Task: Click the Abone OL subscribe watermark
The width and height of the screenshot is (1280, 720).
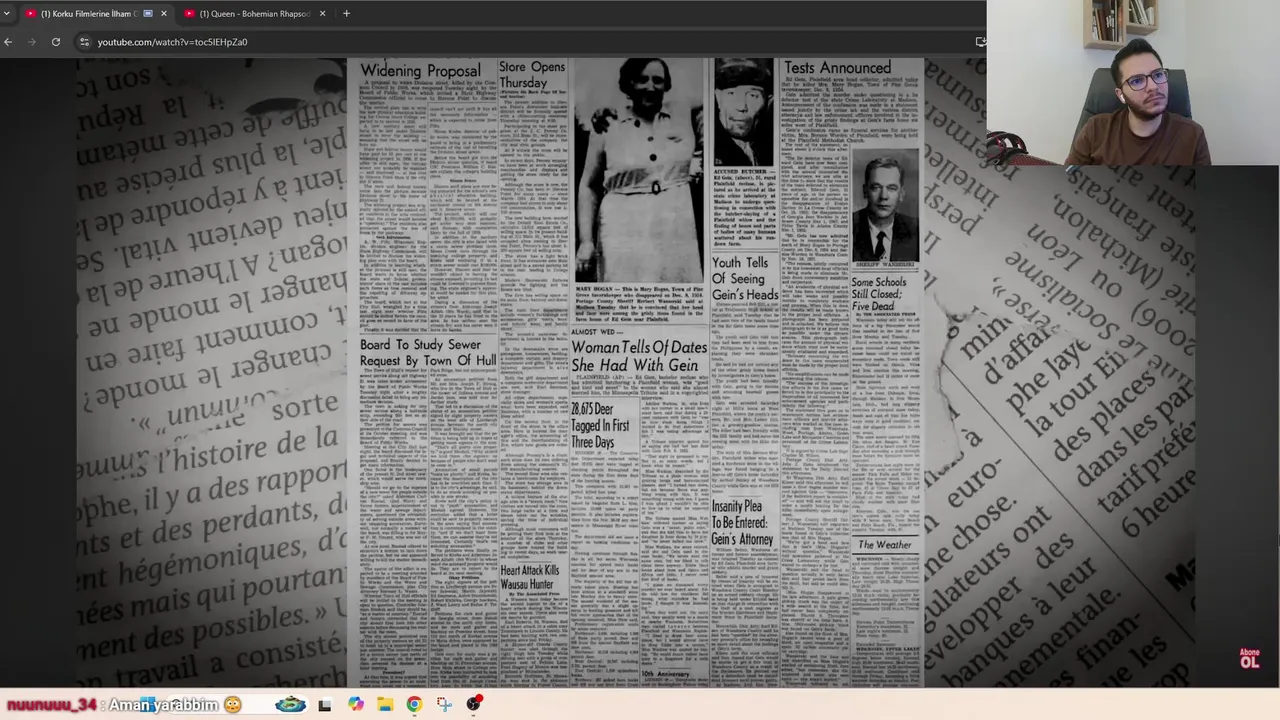Action: click(1249, 657)
